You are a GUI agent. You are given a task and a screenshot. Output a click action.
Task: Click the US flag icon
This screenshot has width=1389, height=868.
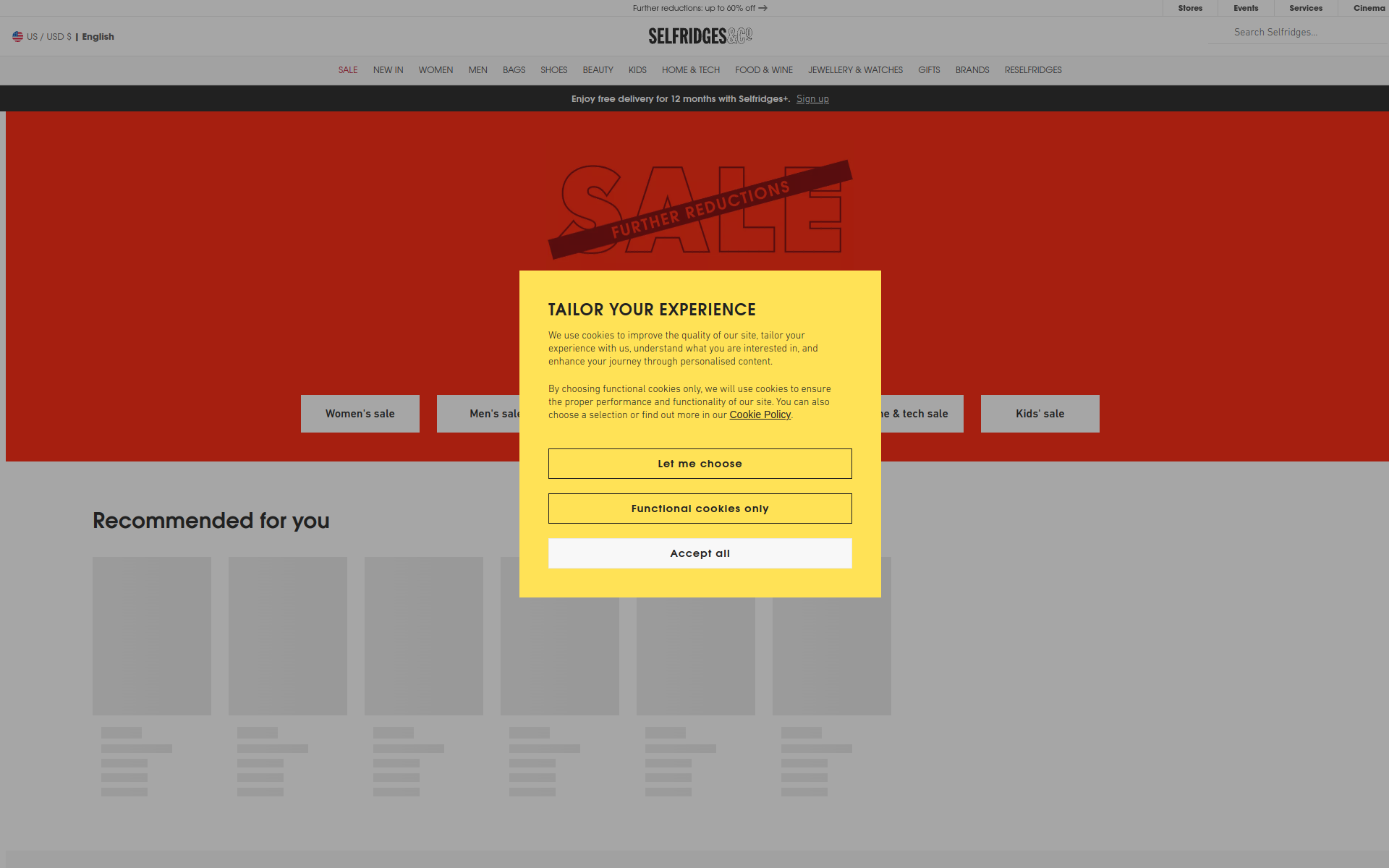click(x=17, y=36)
